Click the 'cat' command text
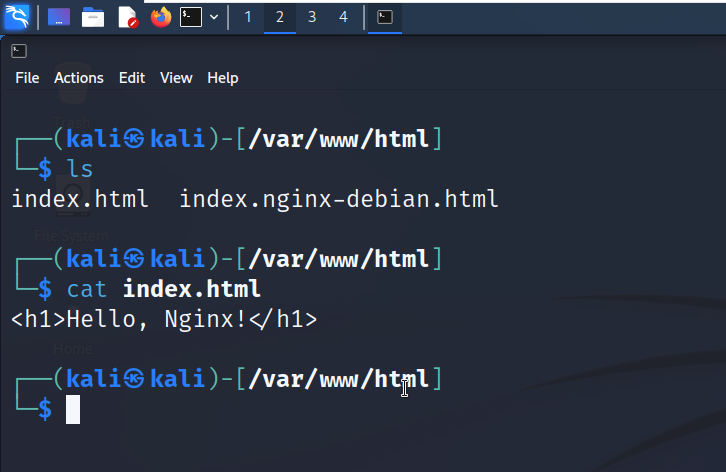 click(x=87, y=289)
